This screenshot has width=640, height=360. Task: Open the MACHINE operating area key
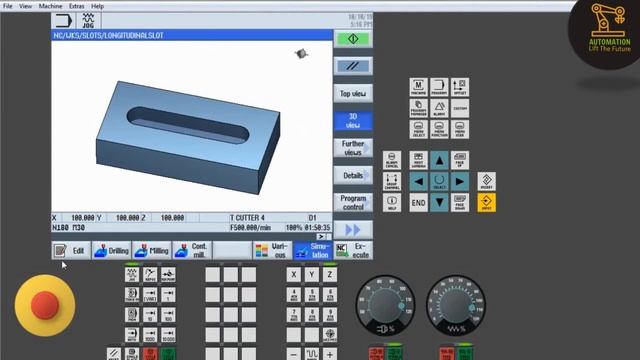tap(418, 87)
